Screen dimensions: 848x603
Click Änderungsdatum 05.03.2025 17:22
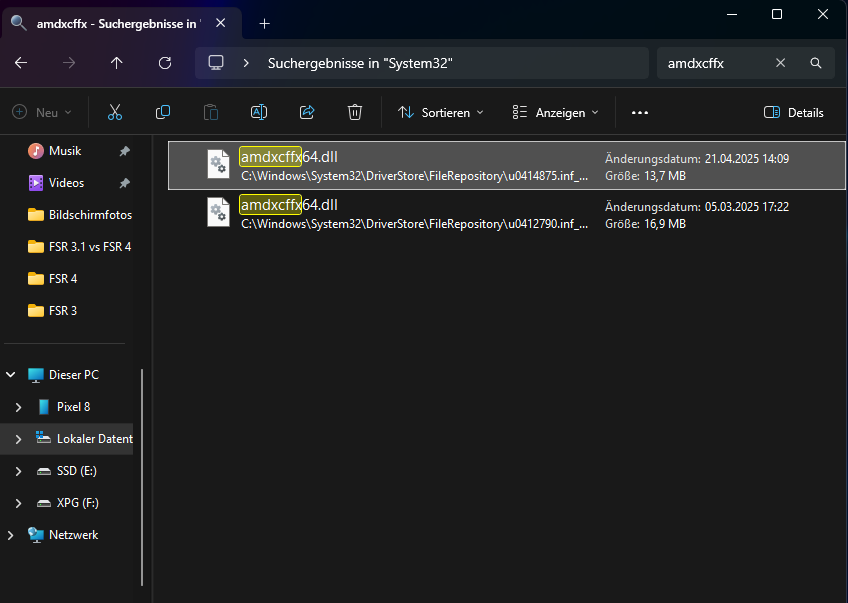click(x=697, y=207)
